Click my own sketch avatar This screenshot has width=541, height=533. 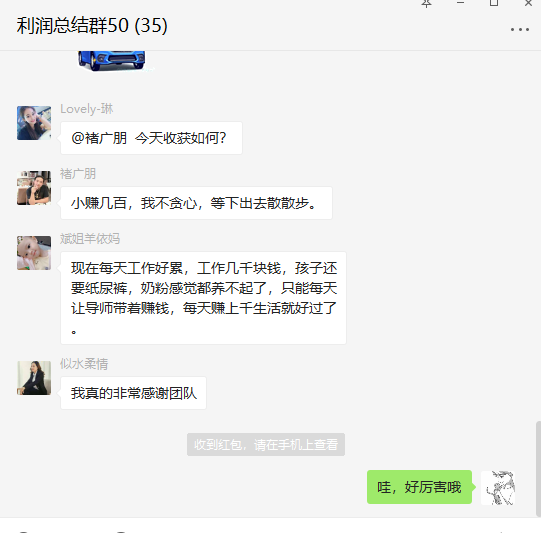[x=498, y=487]
